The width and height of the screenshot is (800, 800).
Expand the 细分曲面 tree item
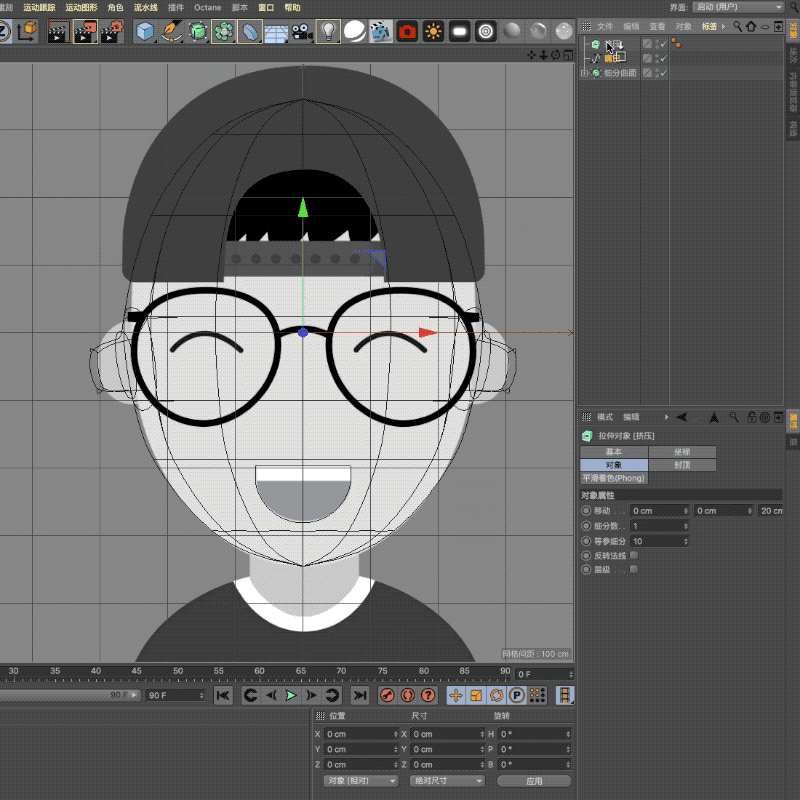[x=584, y=73]
